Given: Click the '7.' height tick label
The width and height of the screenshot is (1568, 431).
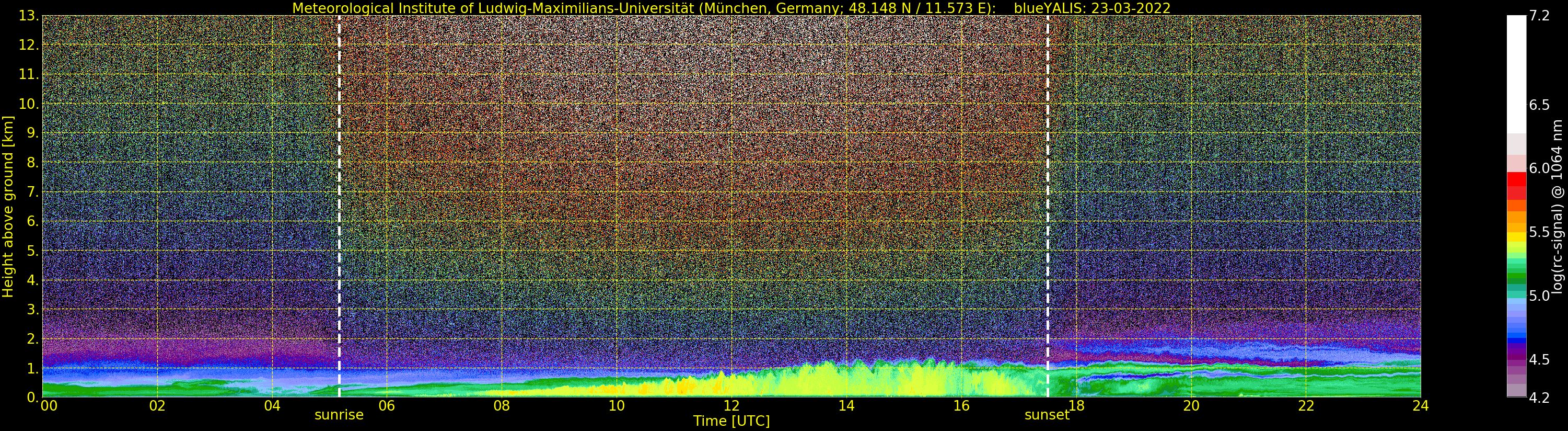Looking at the screenshot, I should [x=33, y=192].
